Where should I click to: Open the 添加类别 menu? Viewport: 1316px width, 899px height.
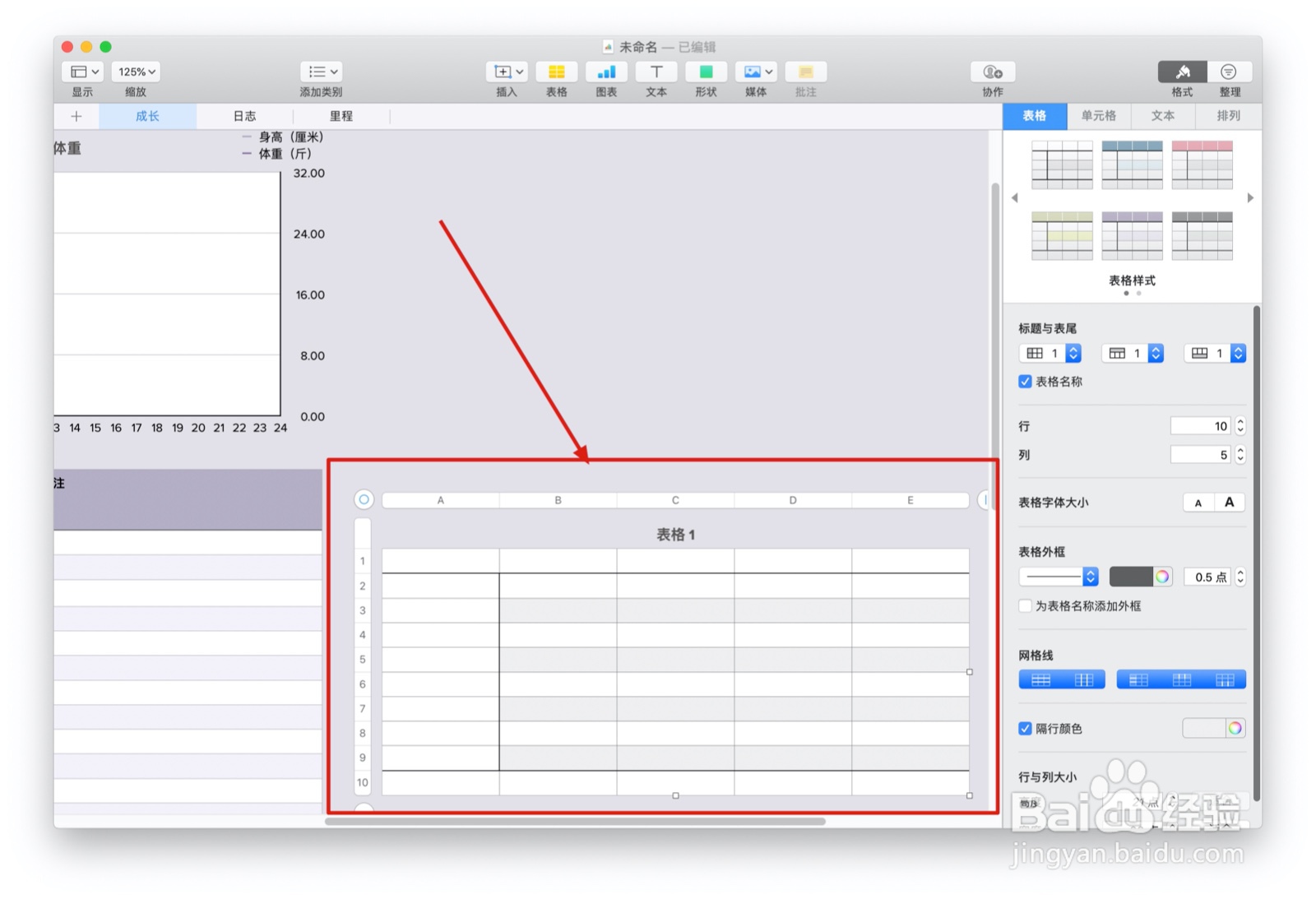[321, 72]
